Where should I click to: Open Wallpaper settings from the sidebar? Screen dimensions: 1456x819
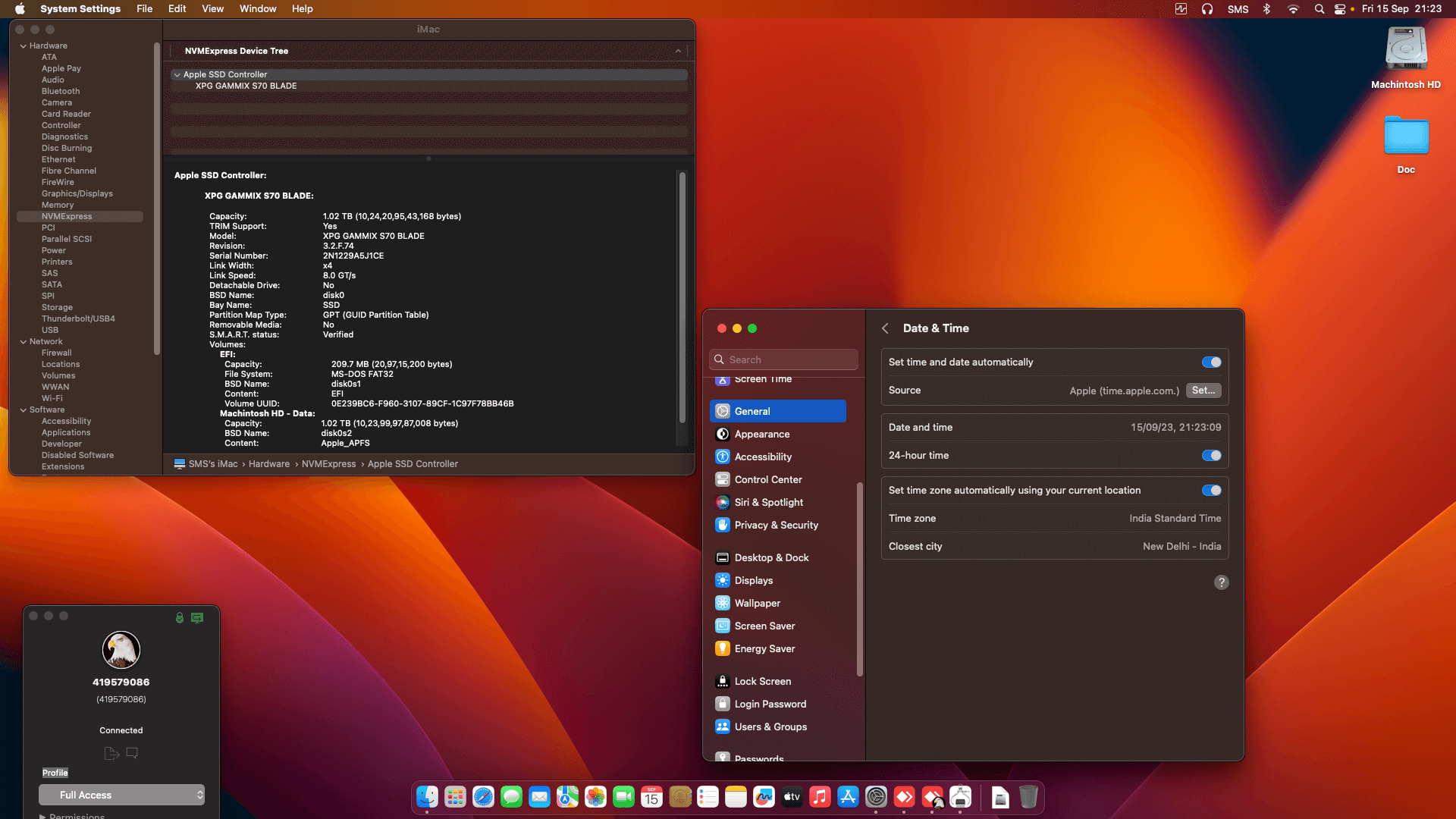(x=758, y=603)
